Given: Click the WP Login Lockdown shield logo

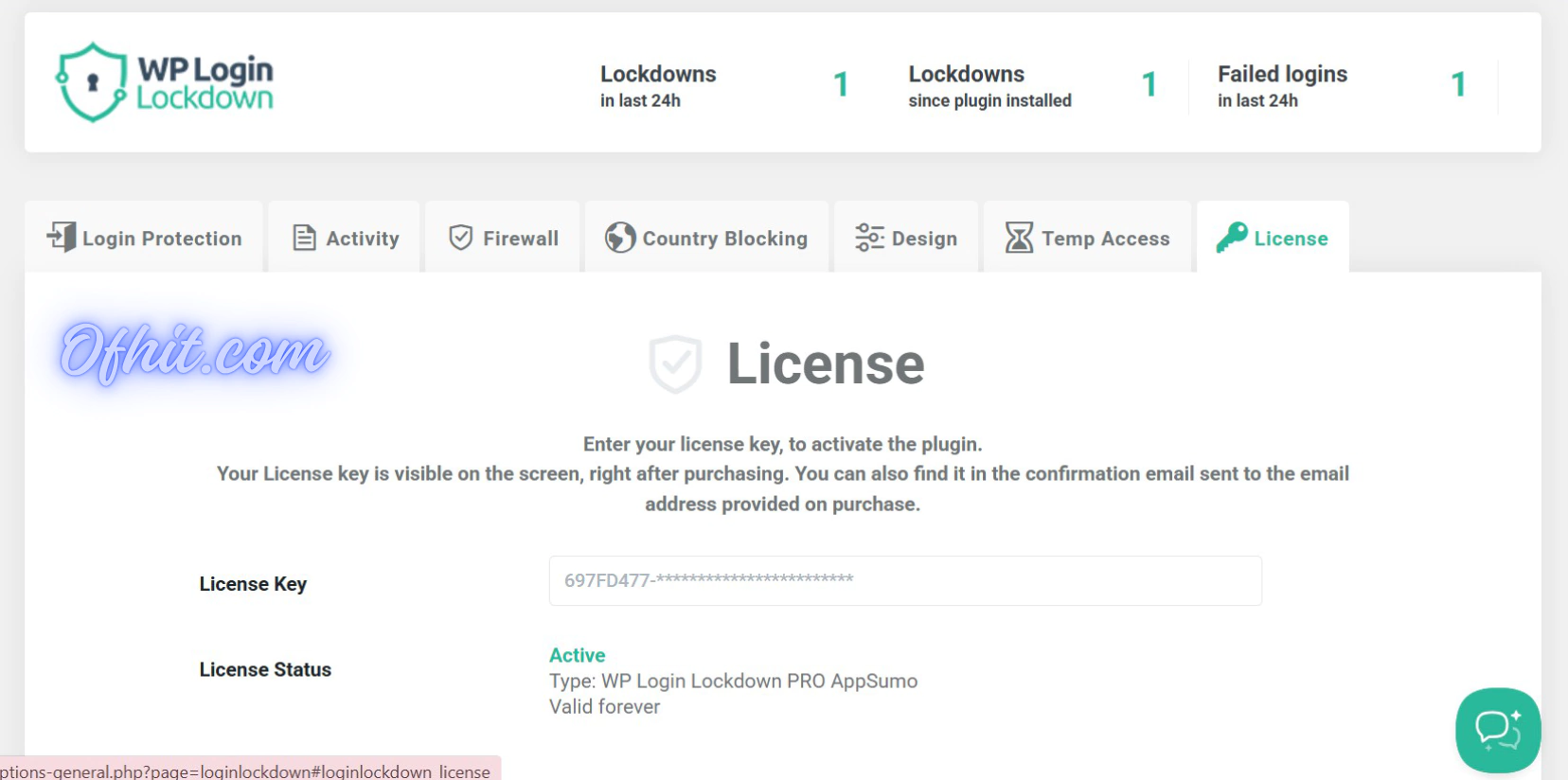Looking at the screenshot, I should pos(92,82).
